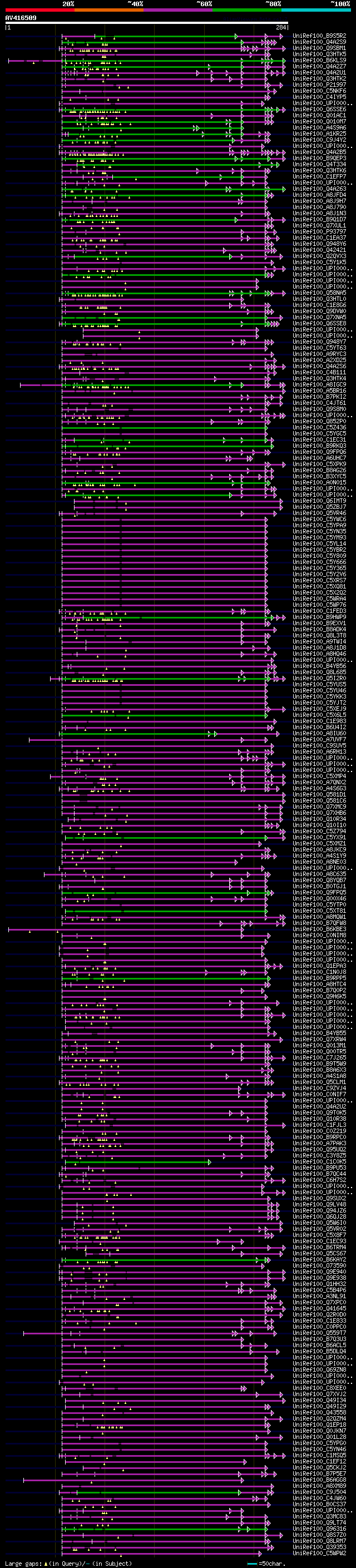
Task: Select the UniRef100_C5YX91 label
Action: coord(319,838)
